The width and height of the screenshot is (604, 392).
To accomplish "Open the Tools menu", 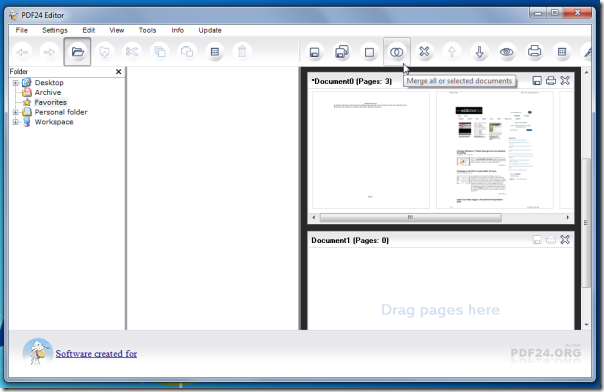I will click(x=148, y=30).
